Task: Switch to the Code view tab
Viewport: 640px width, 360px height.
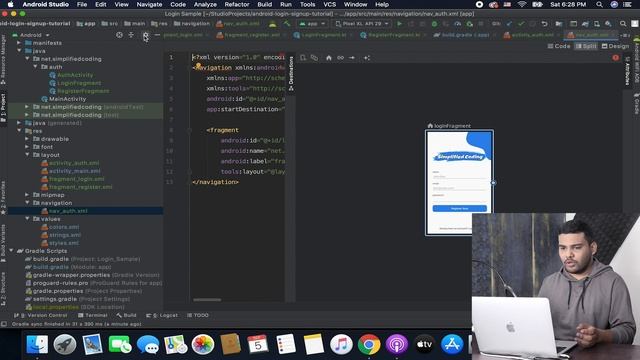Action: pos(559,46)
